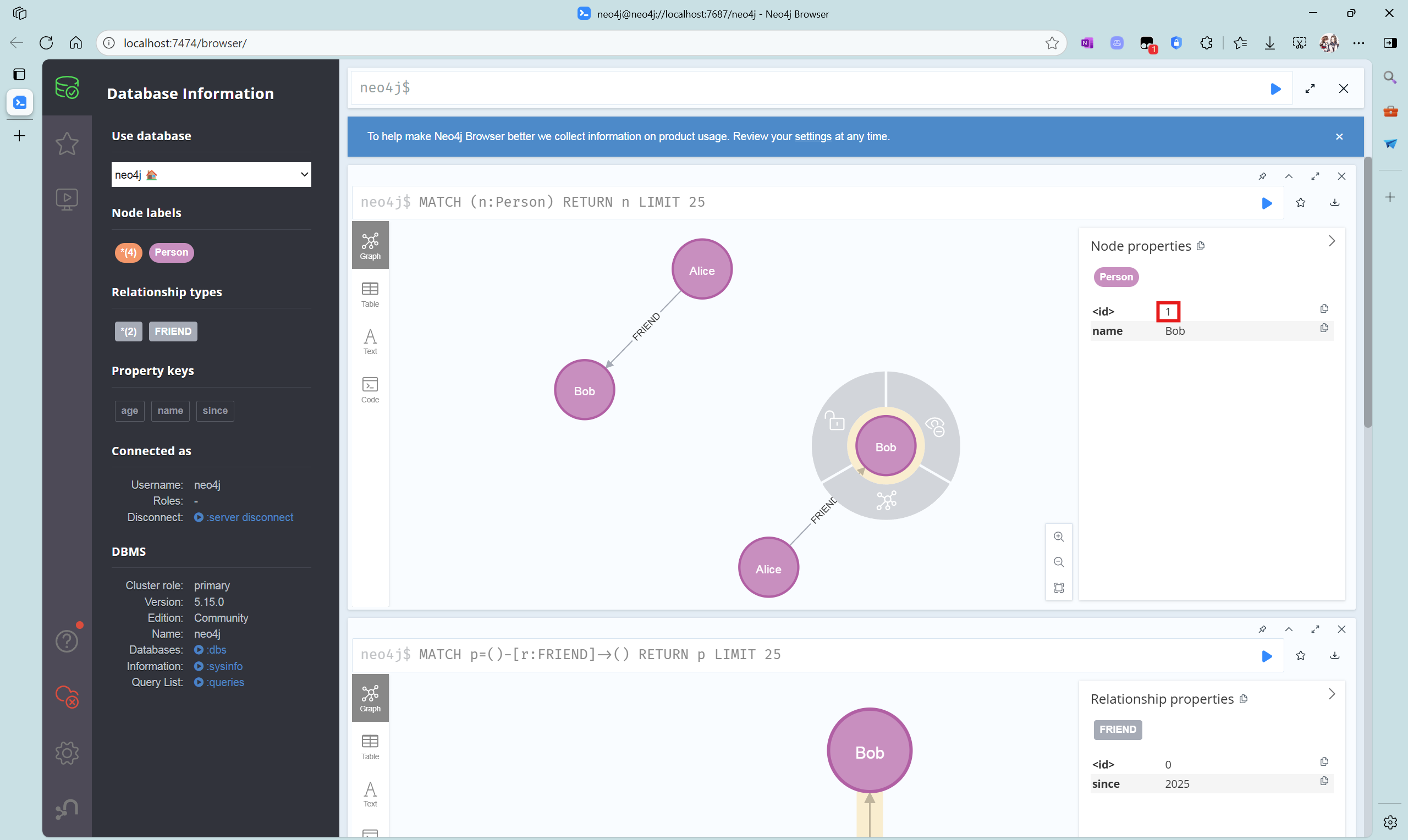Clear the main editor with X
This screenshot has height=840, width=1408.
coord(1344,89)
